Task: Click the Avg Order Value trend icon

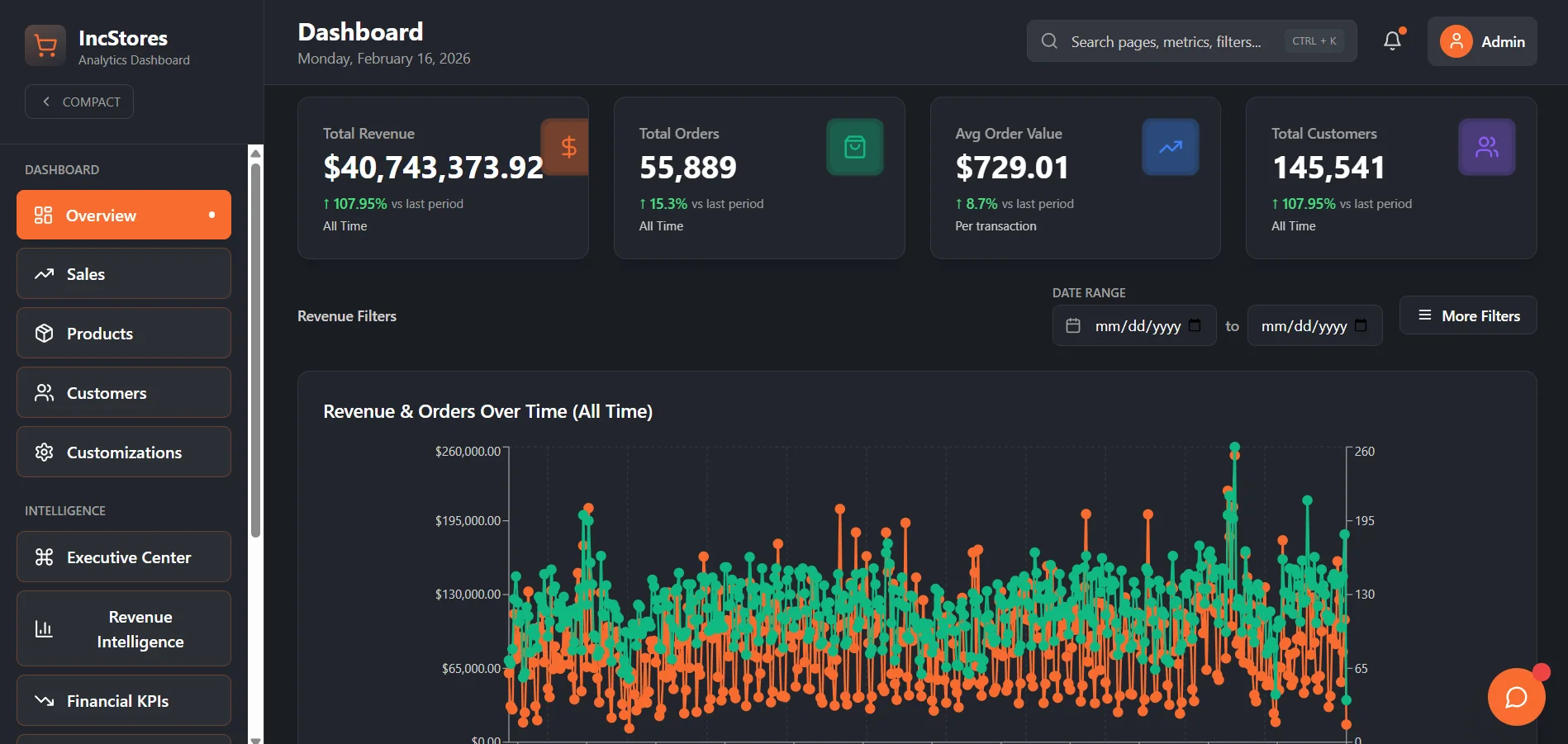Action: coord(1171,147)
